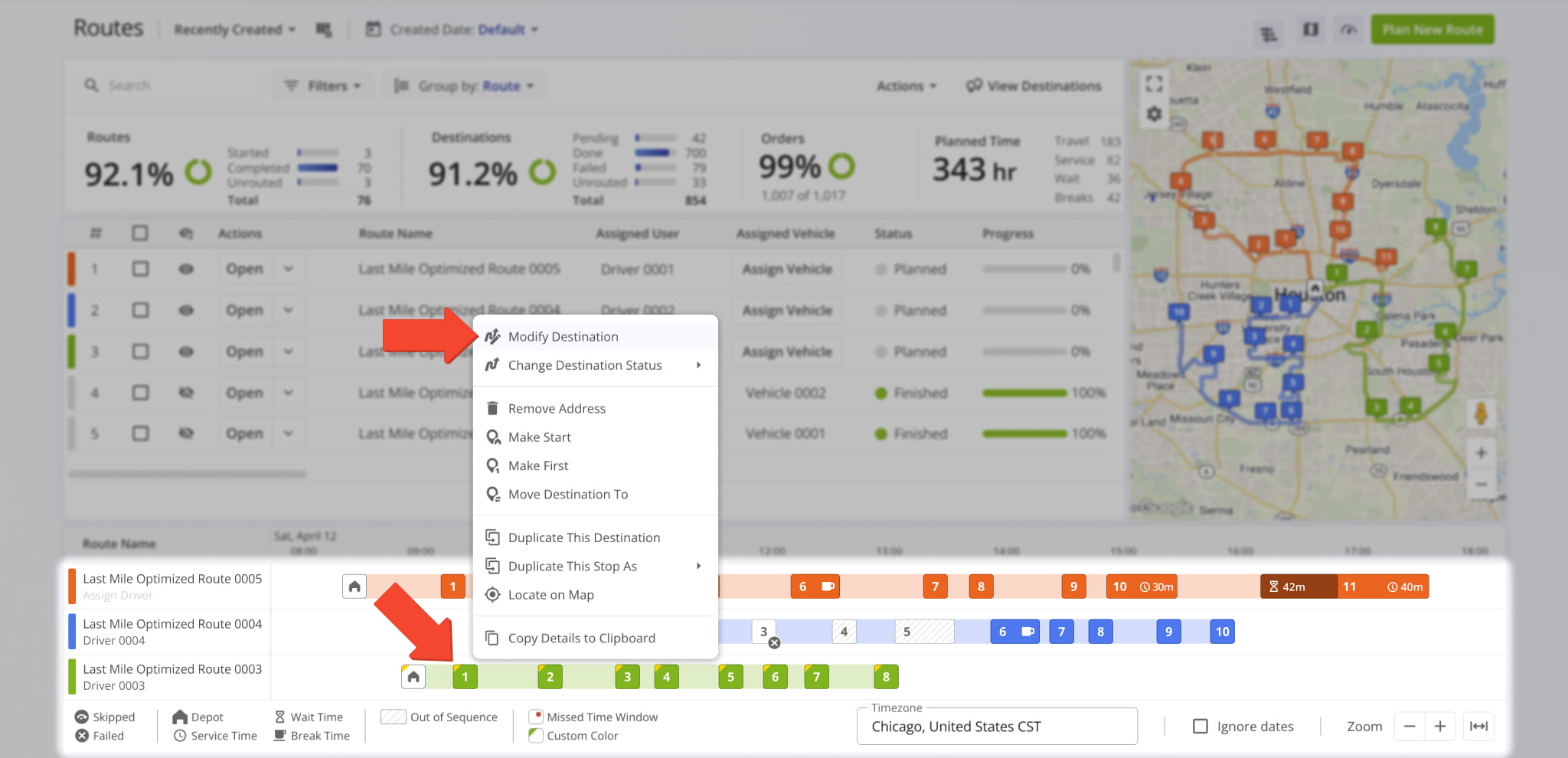Choose Remove Address in context menu
Screen dimensions: 1568x758
coord(557,409)
